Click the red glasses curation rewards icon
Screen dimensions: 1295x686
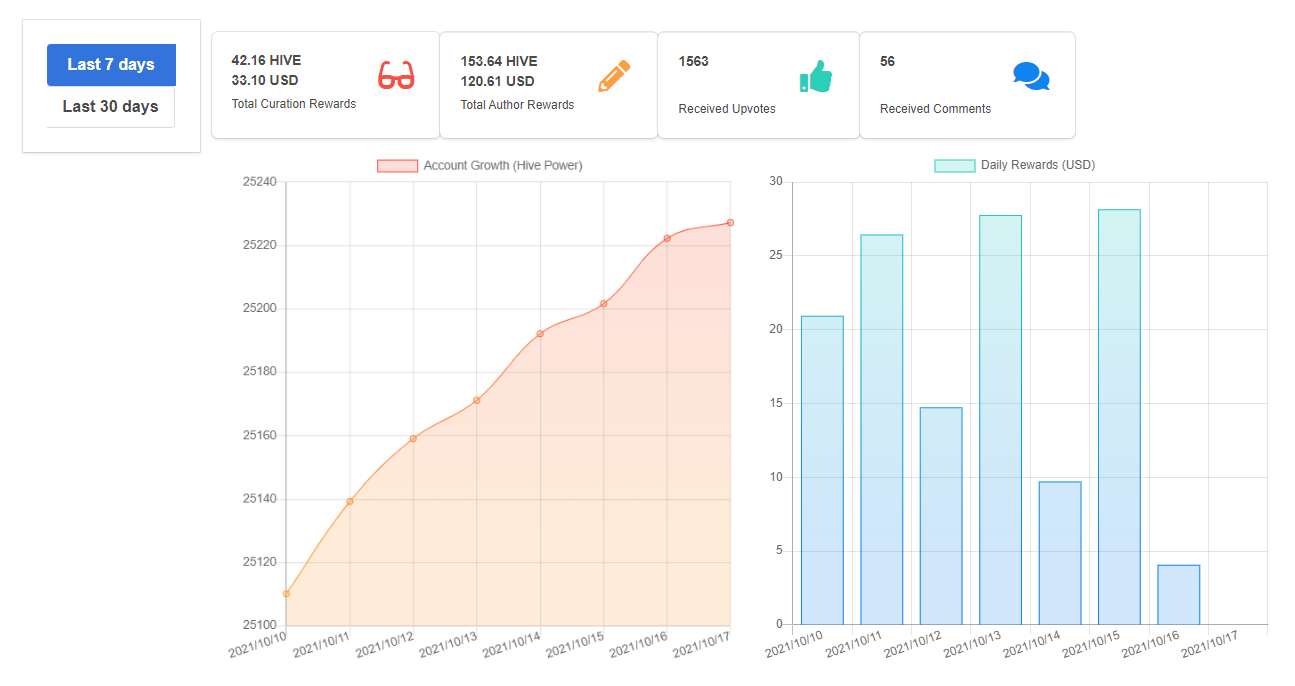(396, 76)
